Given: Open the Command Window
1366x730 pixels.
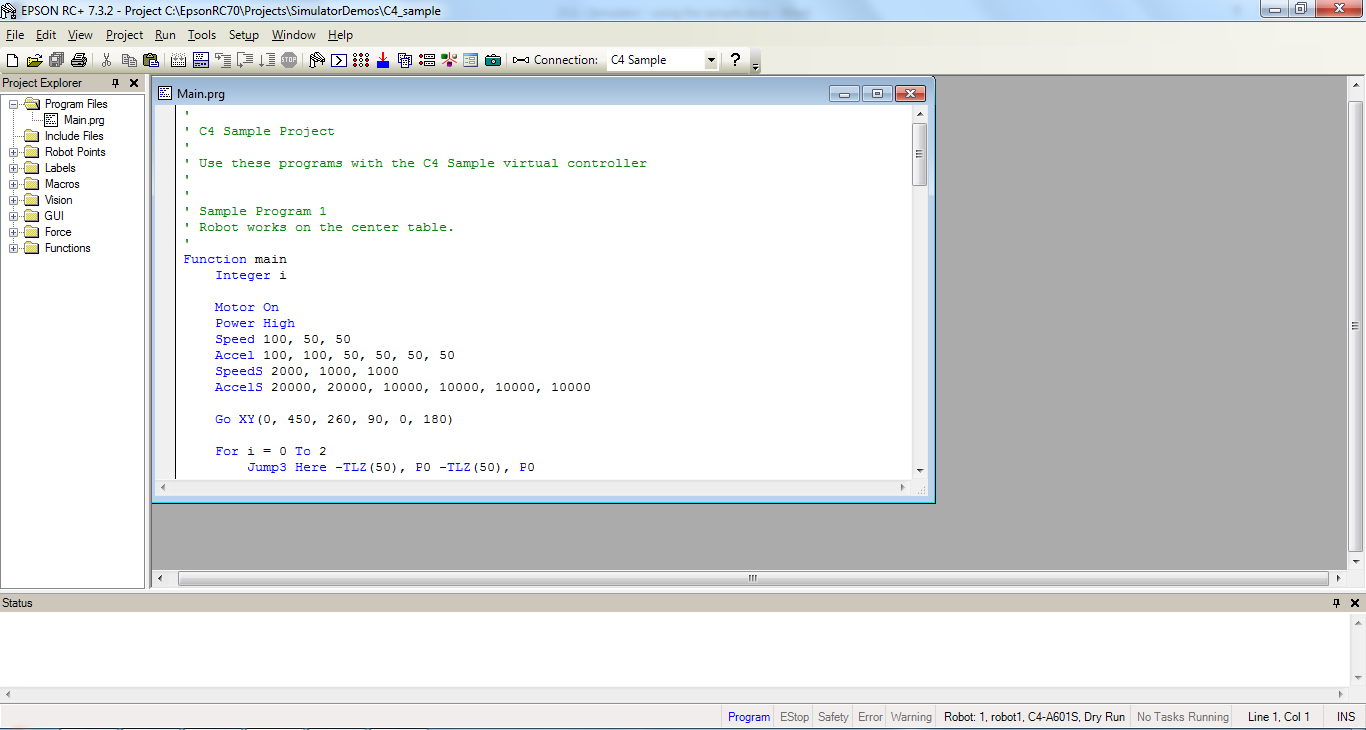Looking at the screenshot, I should click(337, 60).
